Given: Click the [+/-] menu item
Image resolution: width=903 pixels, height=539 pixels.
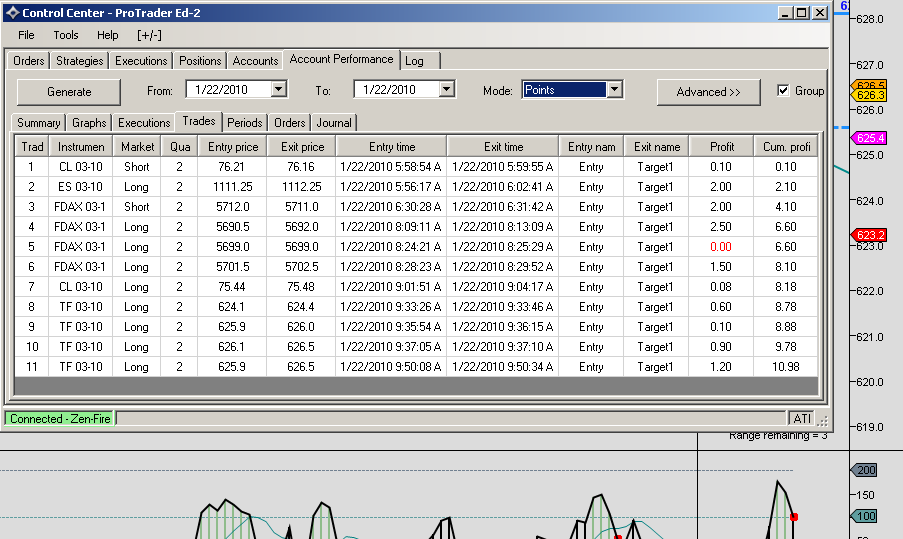Looking at the screenshot, I should coord(149,35).
